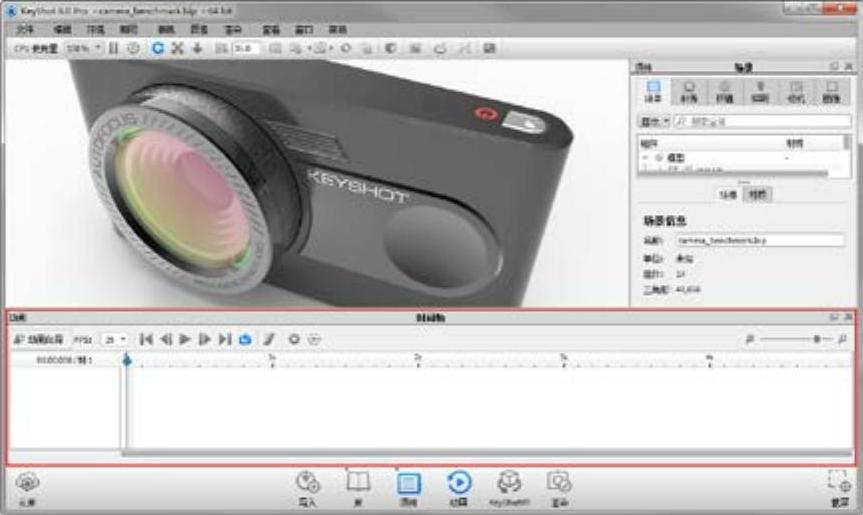The width and height of the screenshot is (863, 515).
Task: Open the fourth menu bar item
Action: click(129, 30)
